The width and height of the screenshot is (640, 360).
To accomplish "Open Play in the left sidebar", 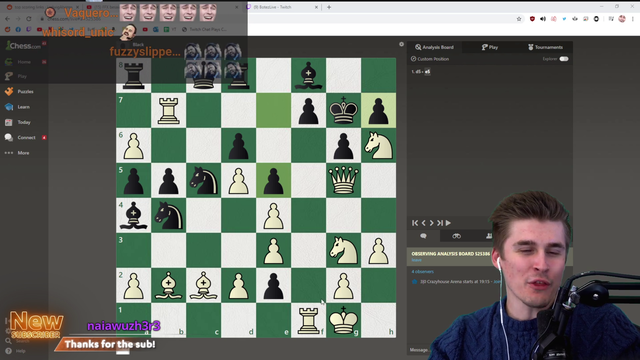I will 16,76.
